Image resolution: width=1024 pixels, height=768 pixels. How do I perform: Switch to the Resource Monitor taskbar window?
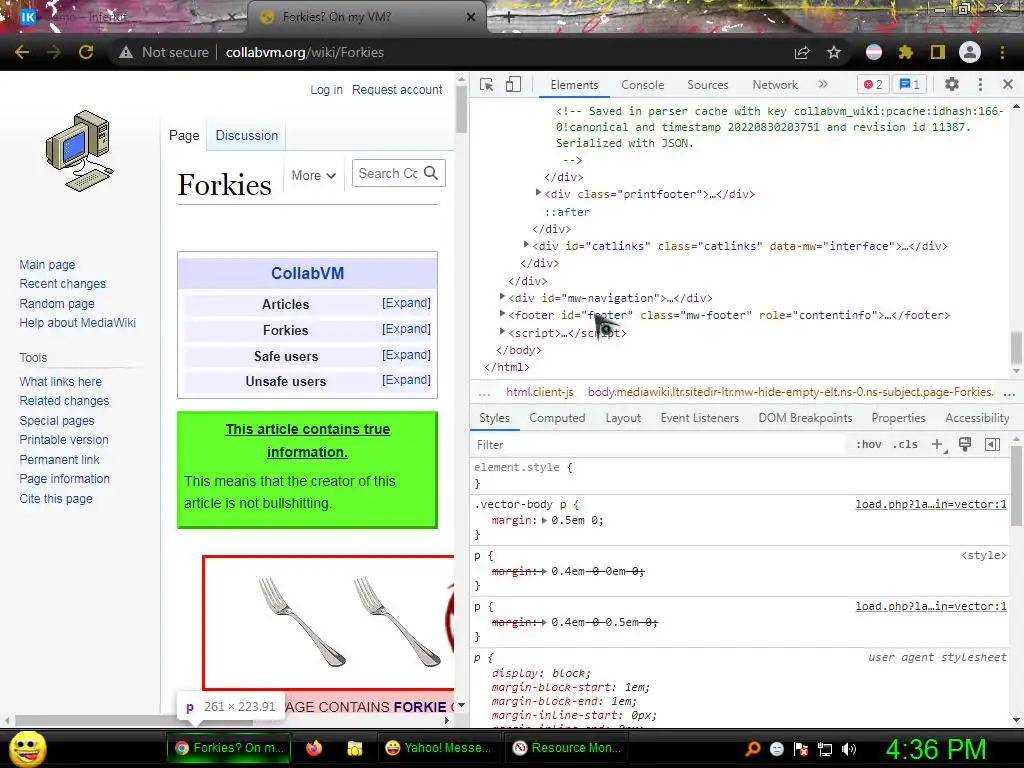pyautogui.click(x=568, y=748)
